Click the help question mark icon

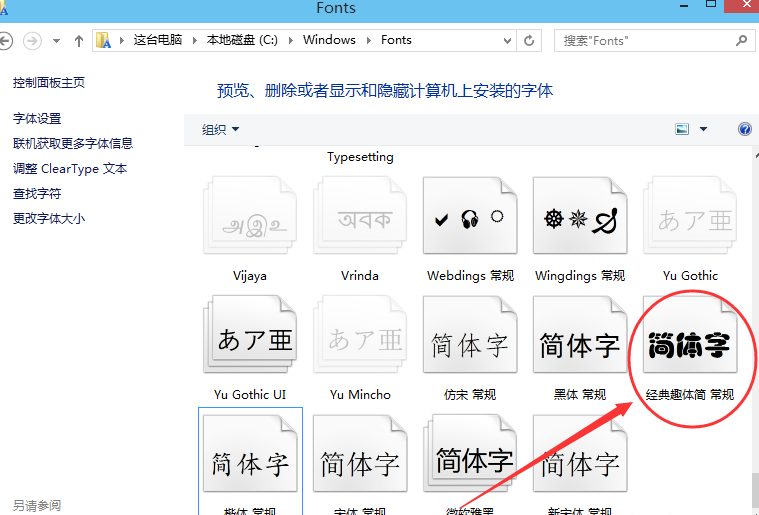tap(744, 129)
